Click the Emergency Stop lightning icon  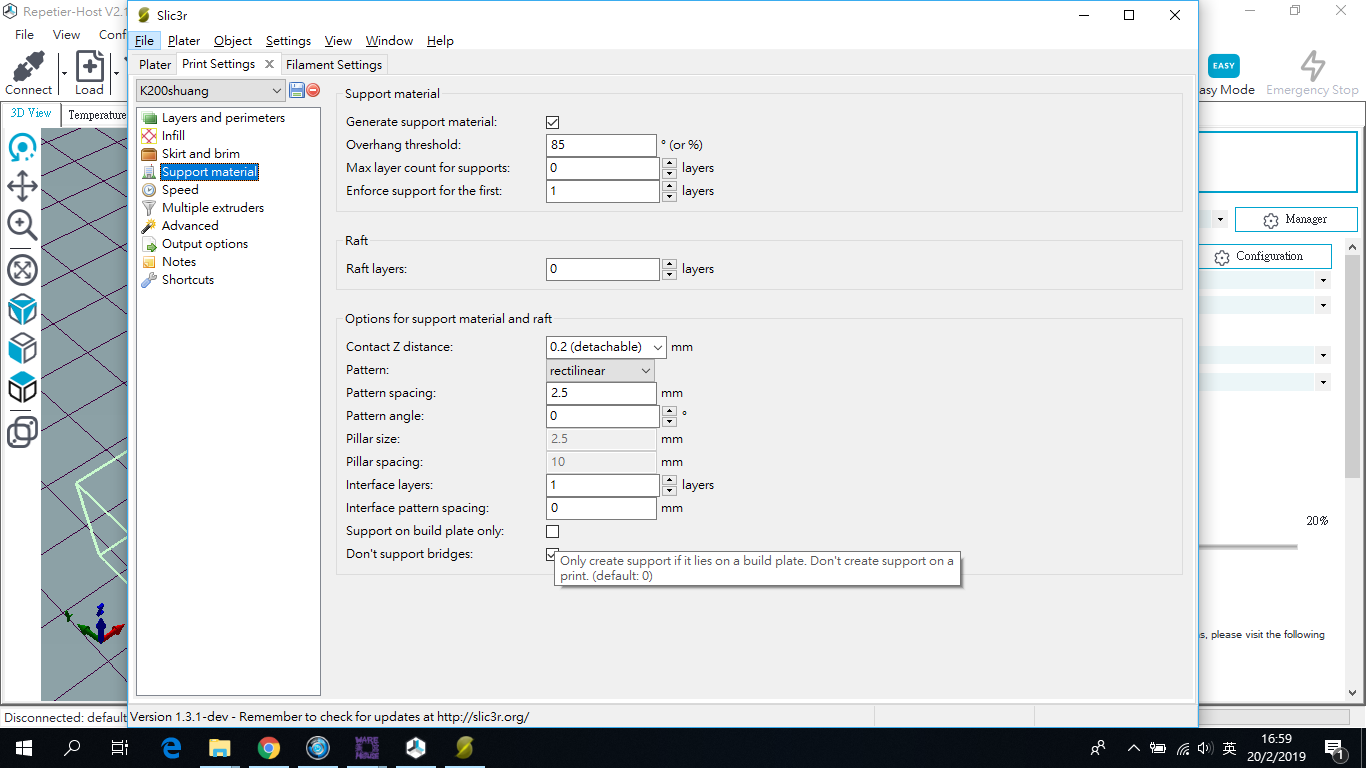coord(1312,66)
